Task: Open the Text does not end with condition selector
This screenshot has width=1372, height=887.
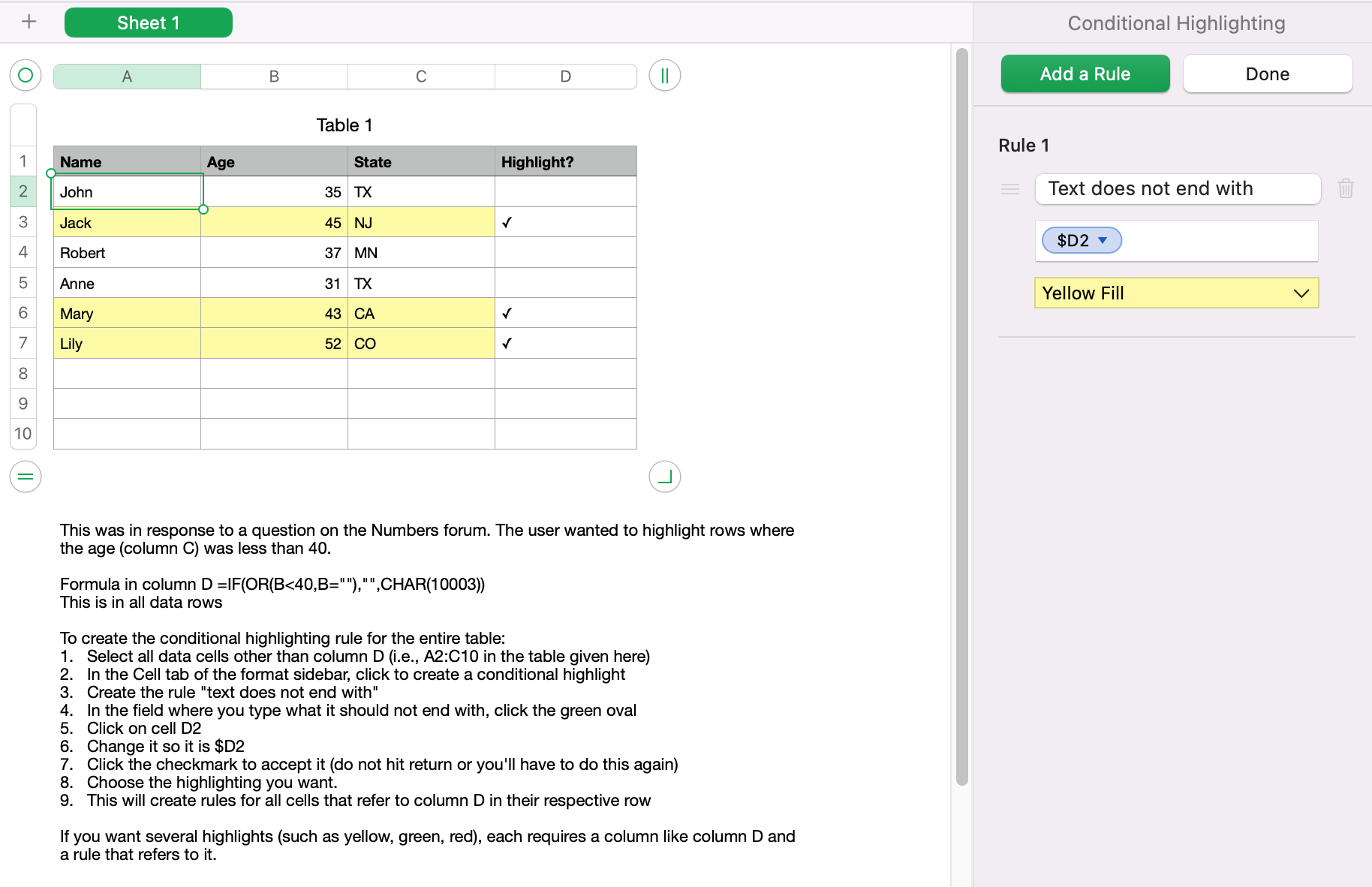Action: (1177, 188)
